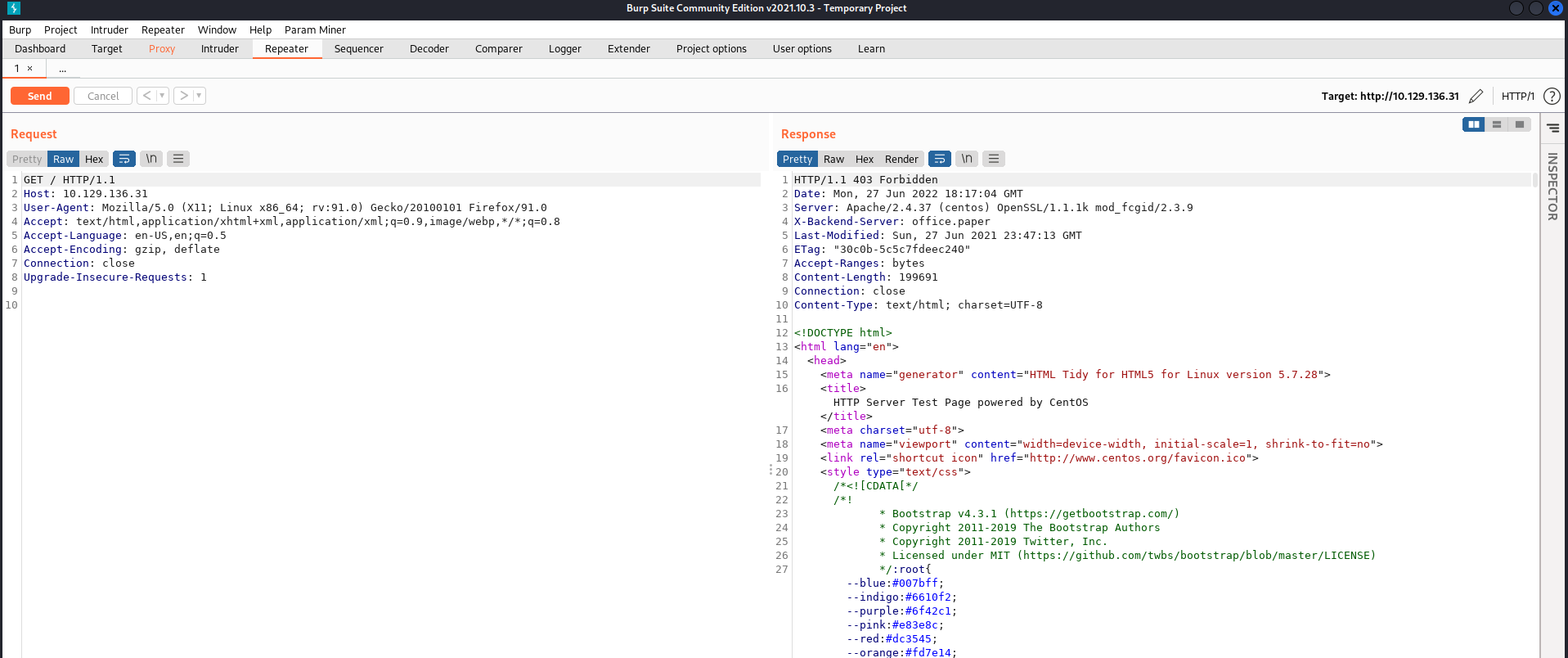Click the edit target pencil icon
1568x658 pixels.
tap(1476, 97)
